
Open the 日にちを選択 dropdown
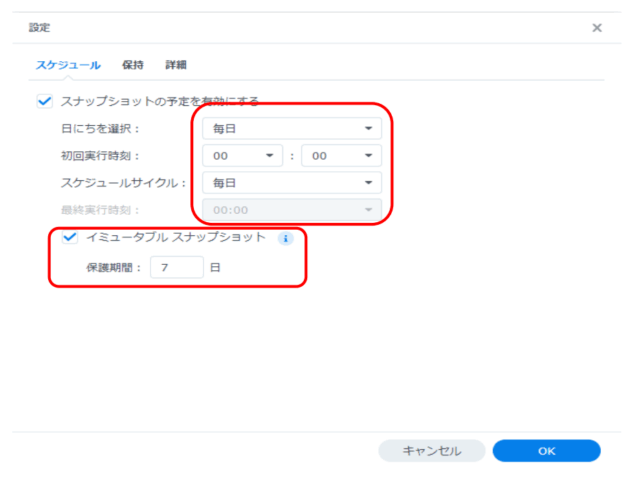point(291,129)
